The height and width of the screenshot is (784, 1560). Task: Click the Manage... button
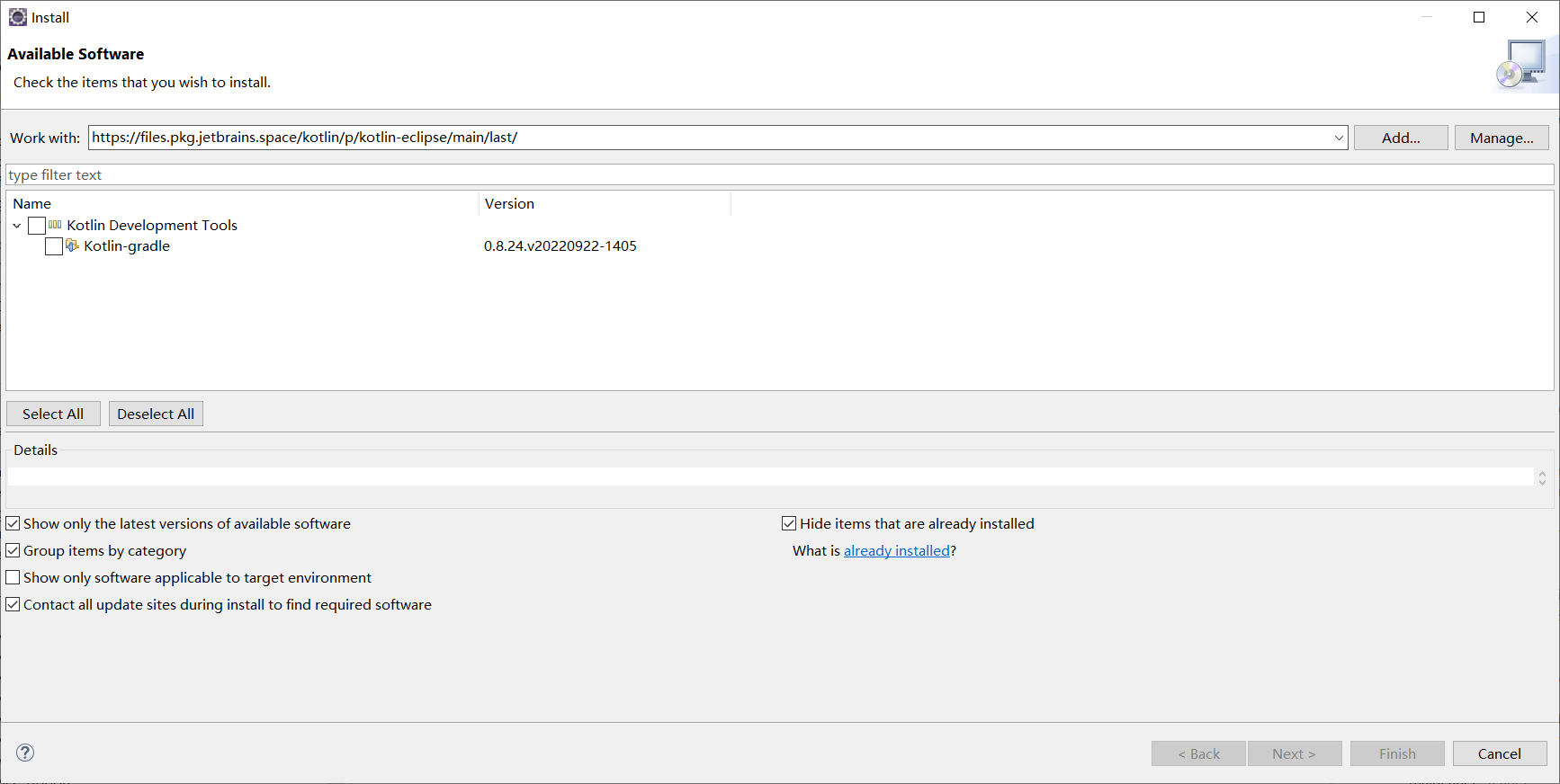coord(1502,138)
